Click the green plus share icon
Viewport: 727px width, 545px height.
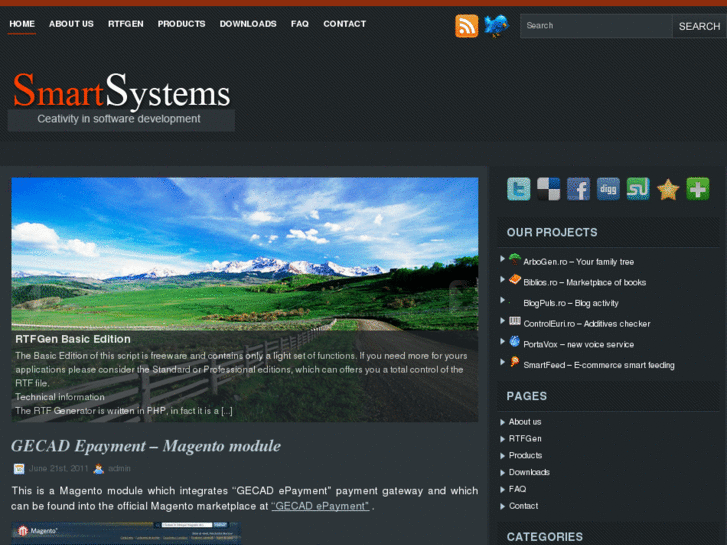click(x=698, y=189)
